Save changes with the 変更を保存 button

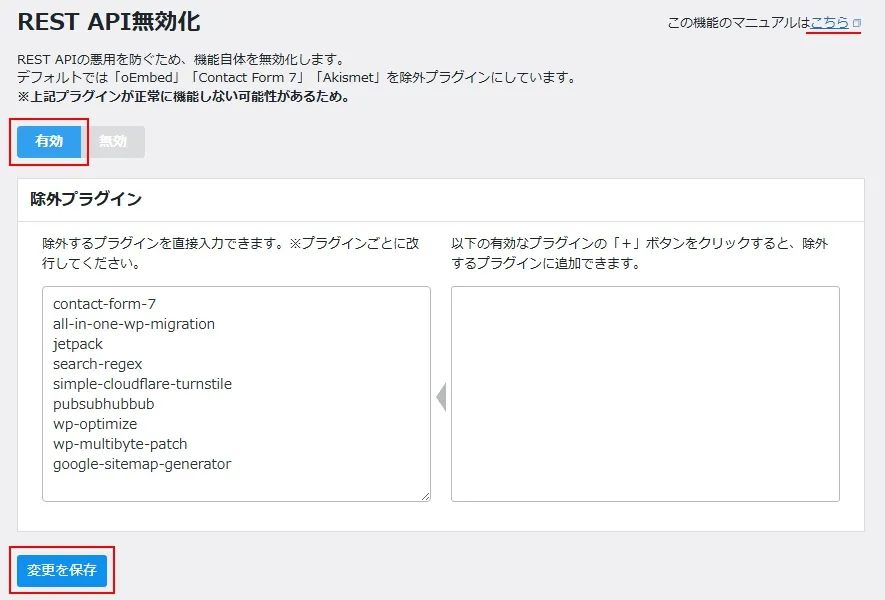coord(62,570)
